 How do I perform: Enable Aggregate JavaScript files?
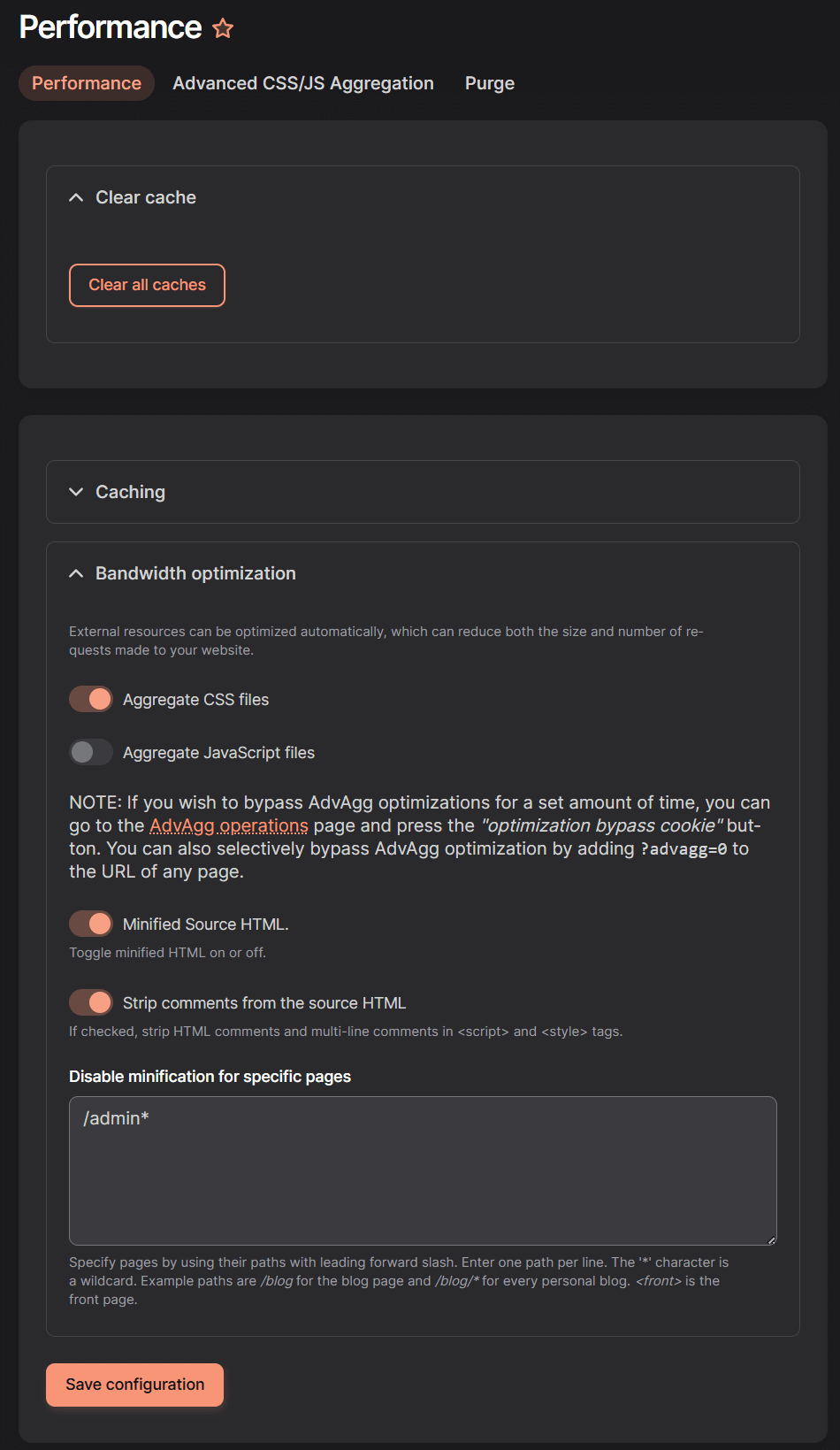(x=89, y=752)
